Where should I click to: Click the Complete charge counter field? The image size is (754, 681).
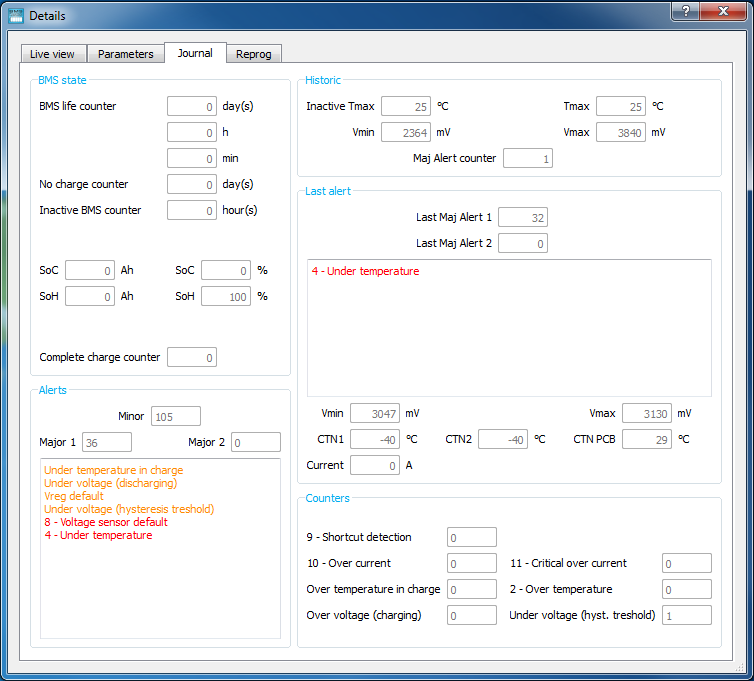click(x=192, y=357)
